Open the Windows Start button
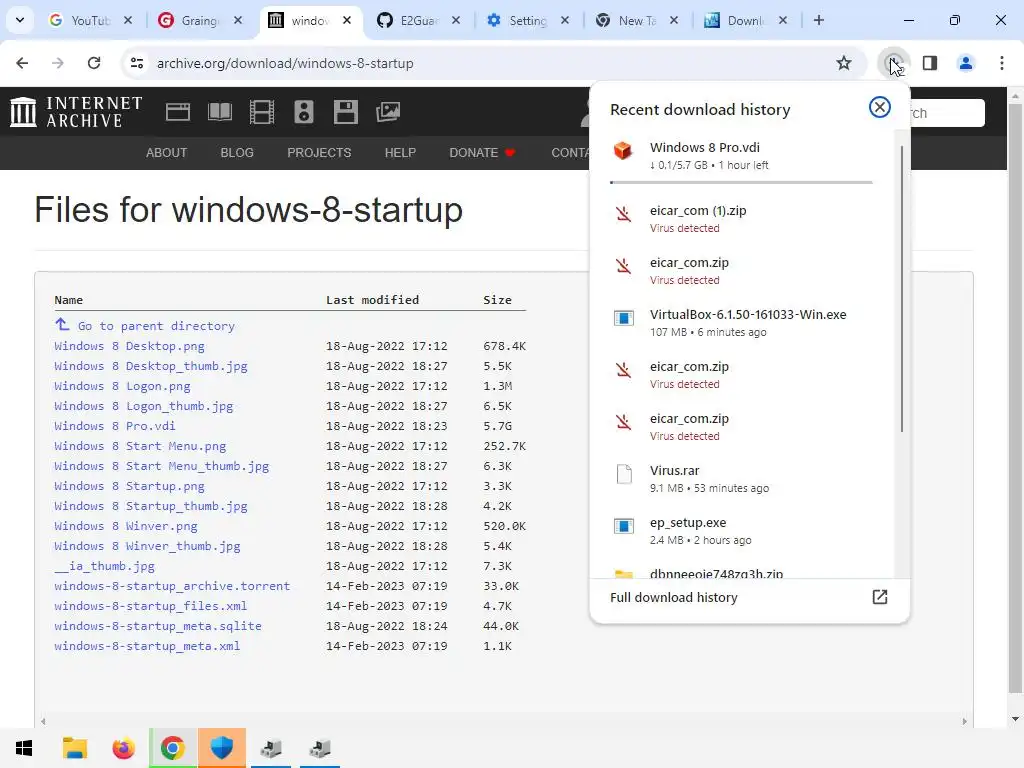 pos(24,748)
